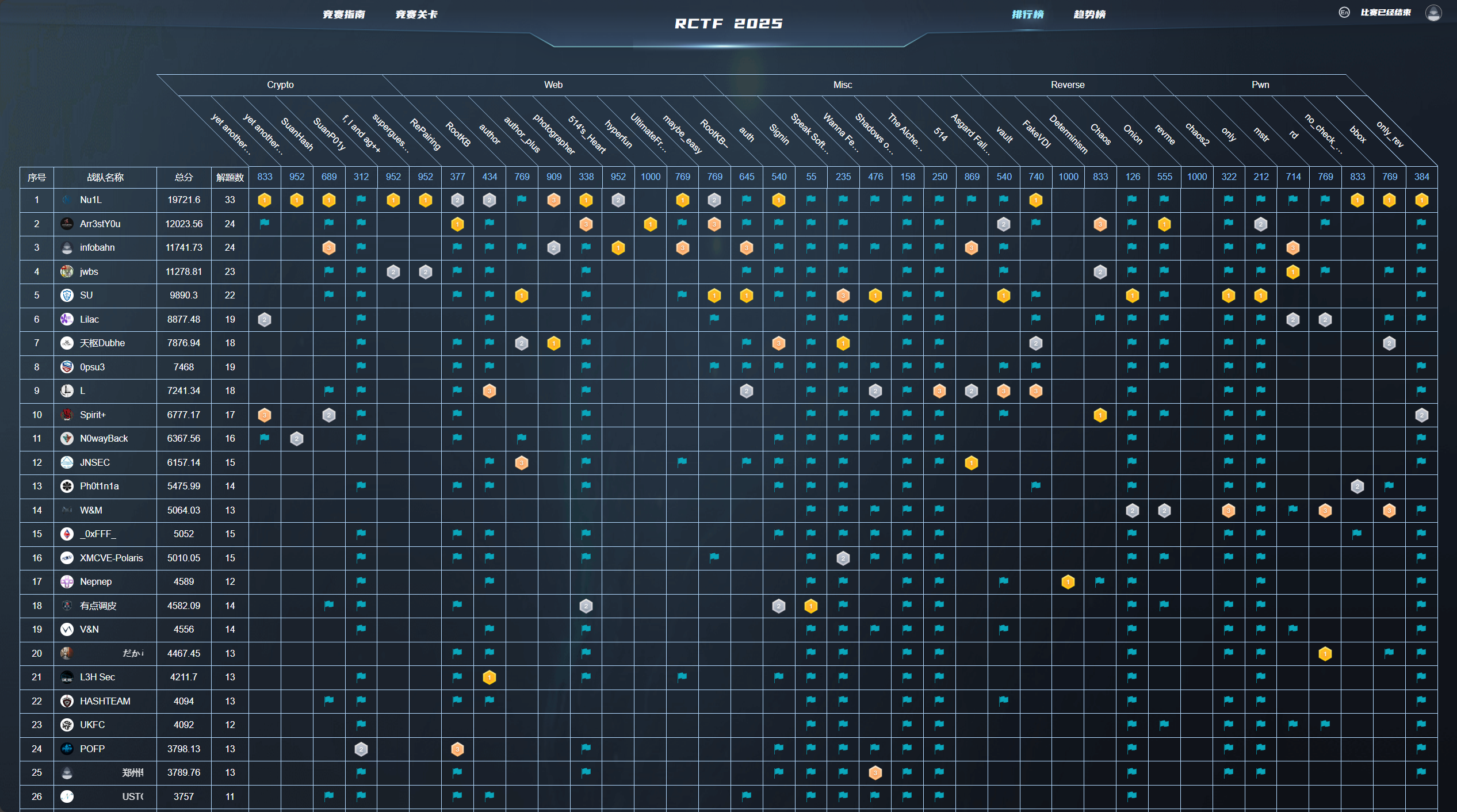Viewport: 1457px width, 812px height.
Task: Click the gold medal in 有点调皮's row
Action: coord(810,606)
